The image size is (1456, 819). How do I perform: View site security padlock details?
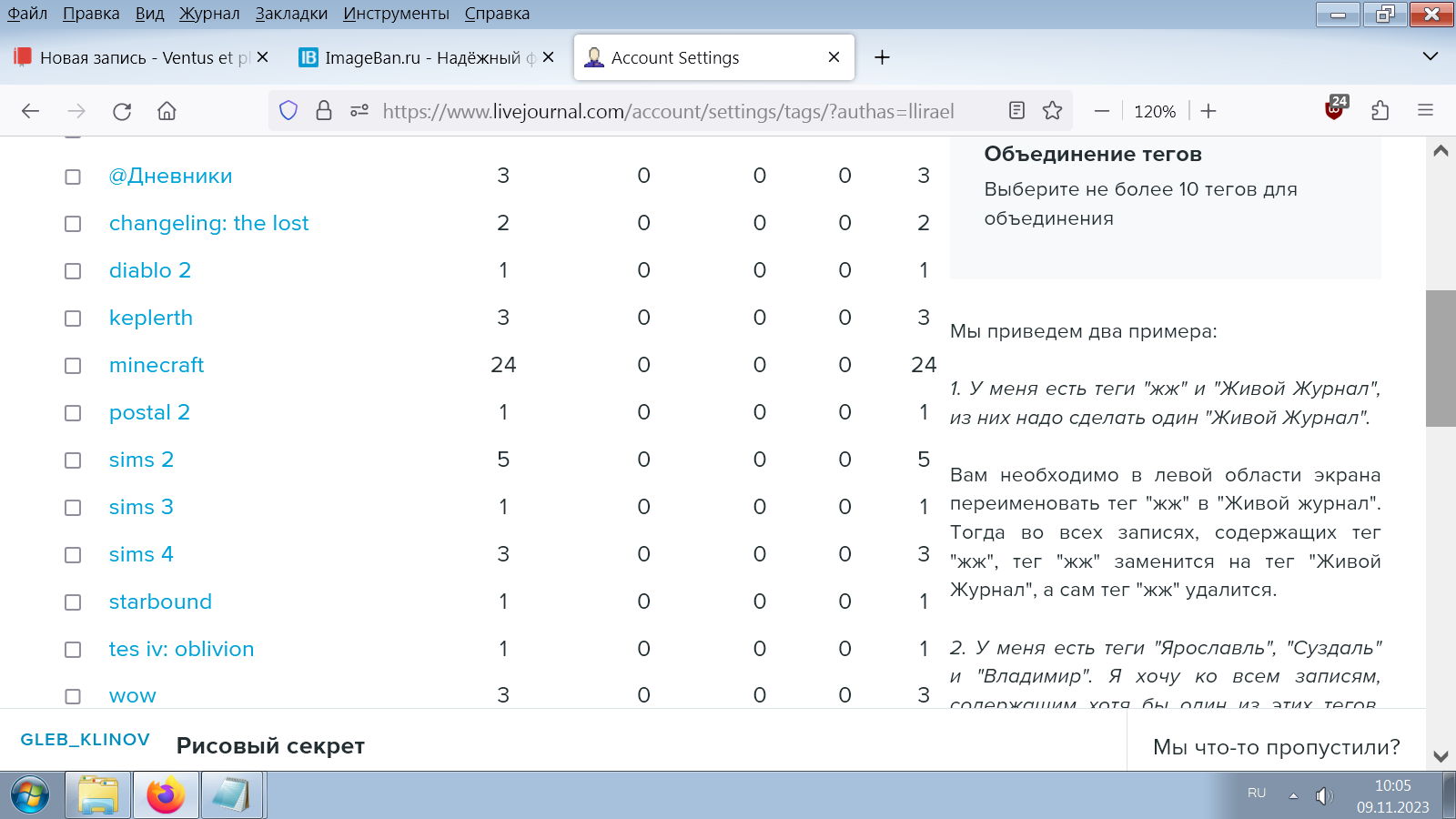[323, 111]
